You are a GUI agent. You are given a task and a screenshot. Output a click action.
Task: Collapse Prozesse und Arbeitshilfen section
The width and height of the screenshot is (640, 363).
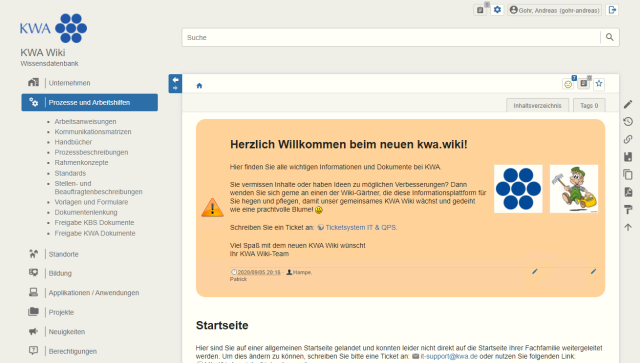[89, 102]
